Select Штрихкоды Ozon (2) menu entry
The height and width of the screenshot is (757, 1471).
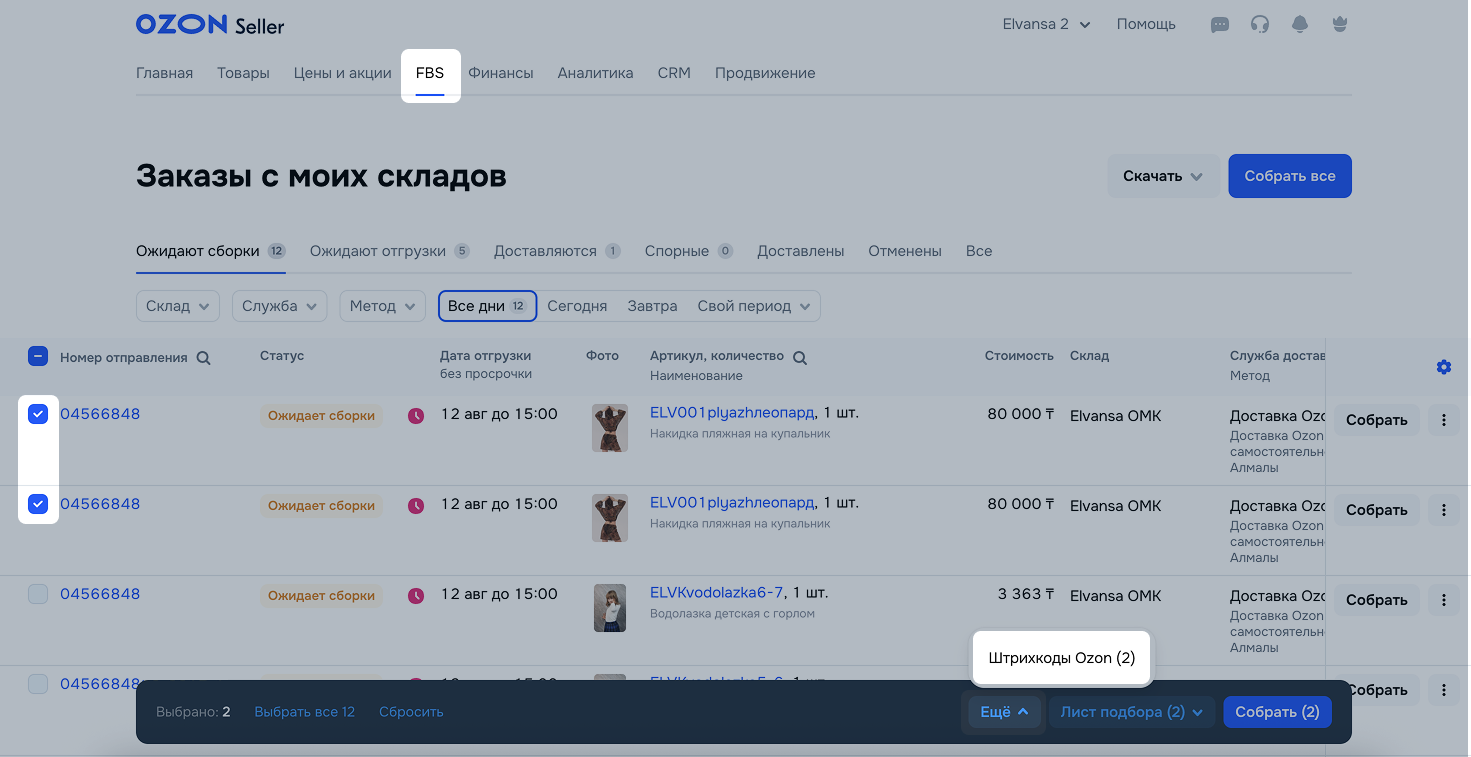point(1062,658)
